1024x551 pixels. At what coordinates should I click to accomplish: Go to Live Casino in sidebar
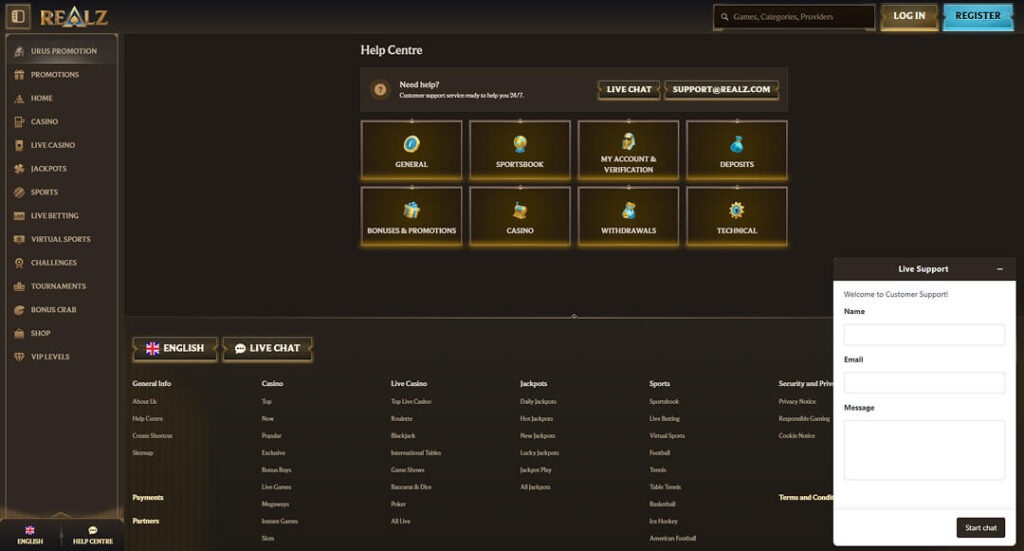[x=52, y=145]
